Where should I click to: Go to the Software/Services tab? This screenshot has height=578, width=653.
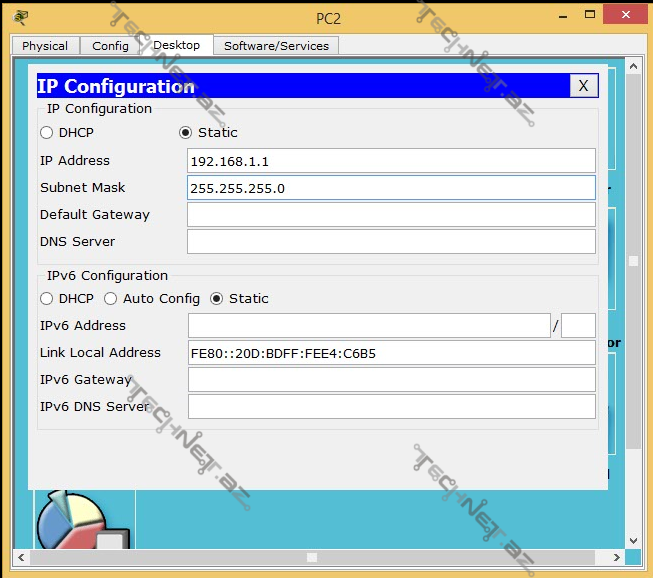click(x=276, y=46)
